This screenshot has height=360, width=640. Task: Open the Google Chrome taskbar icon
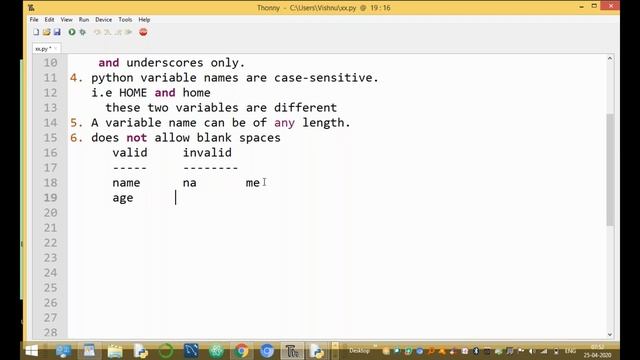(241, 351)
